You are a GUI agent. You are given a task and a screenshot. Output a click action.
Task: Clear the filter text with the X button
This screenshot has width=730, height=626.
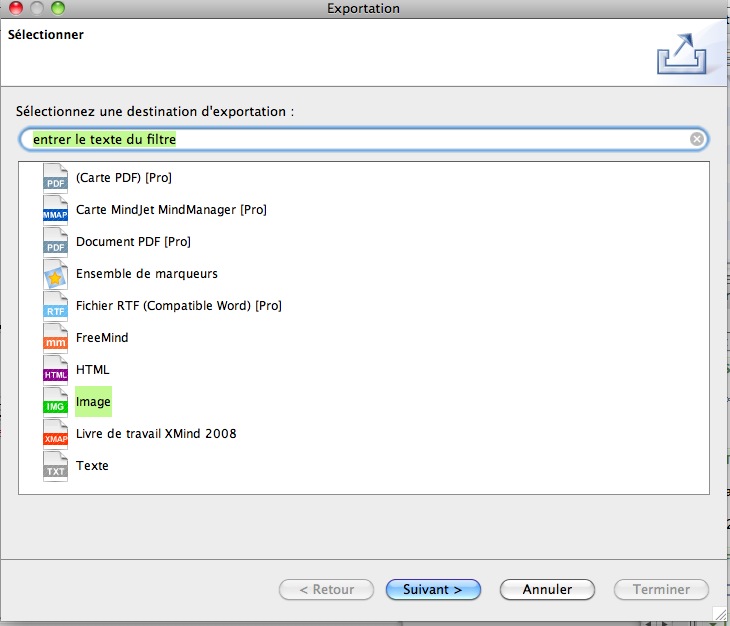pos(697,140)
